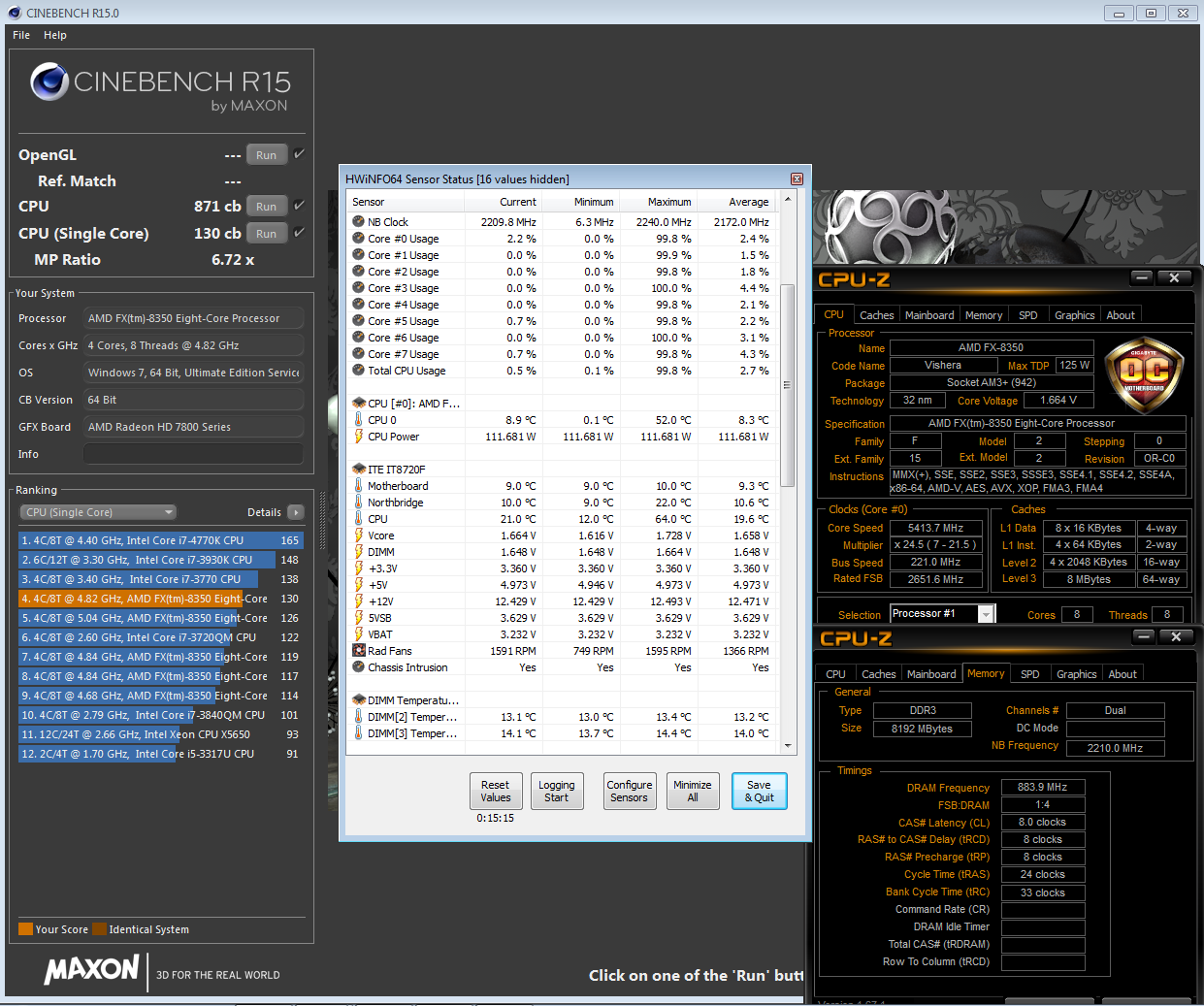This screenshot has height=1006, width=1204.
Task: Open the CPU tab in lower CPU-Z window
Action: click(x=835, y=674)
